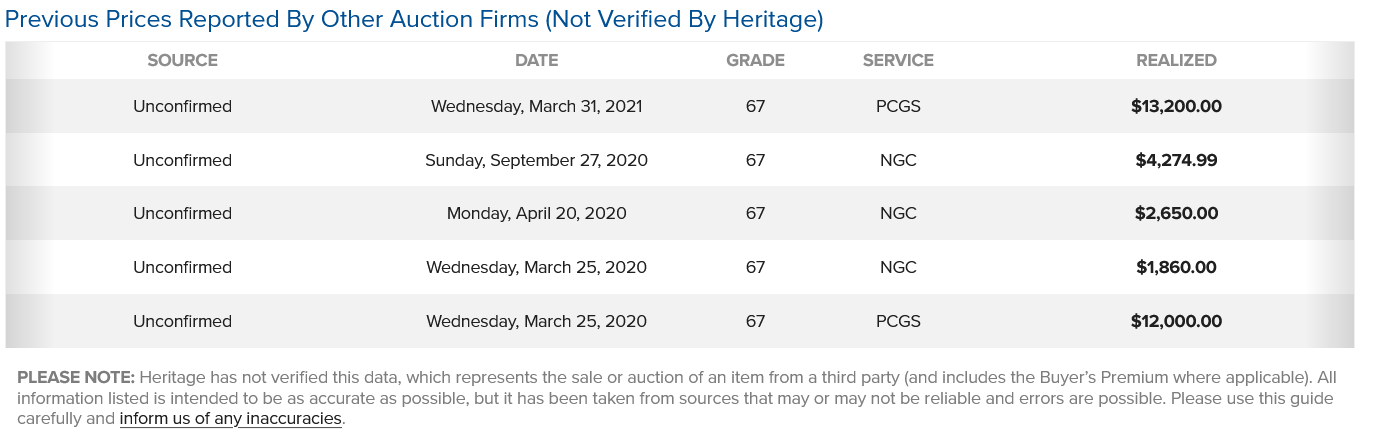Click the $12,000.00 realized price
This screenshot has height=440, width=1383.
click(1176, 321)
